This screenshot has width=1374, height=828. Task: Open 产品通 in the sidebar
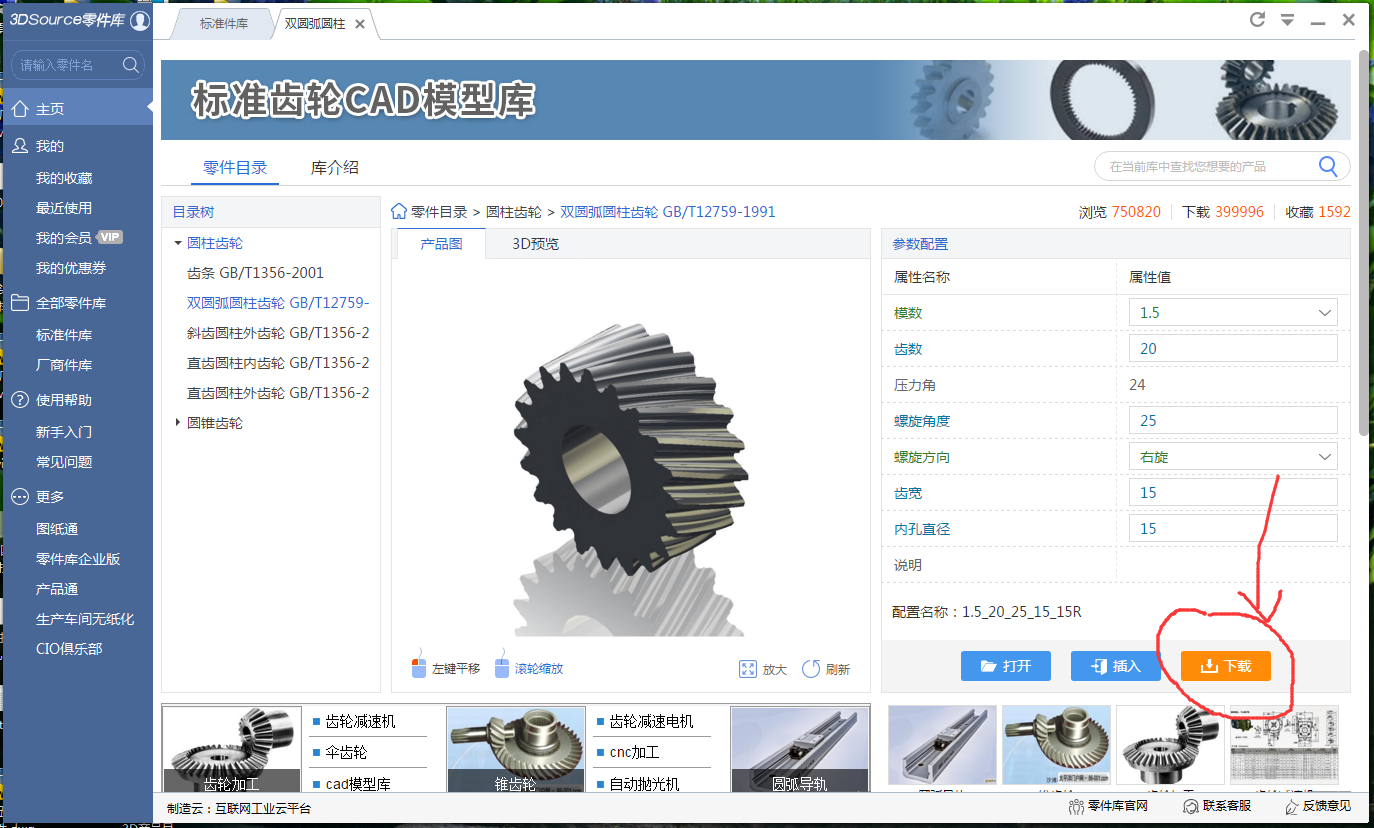point(57,589)
